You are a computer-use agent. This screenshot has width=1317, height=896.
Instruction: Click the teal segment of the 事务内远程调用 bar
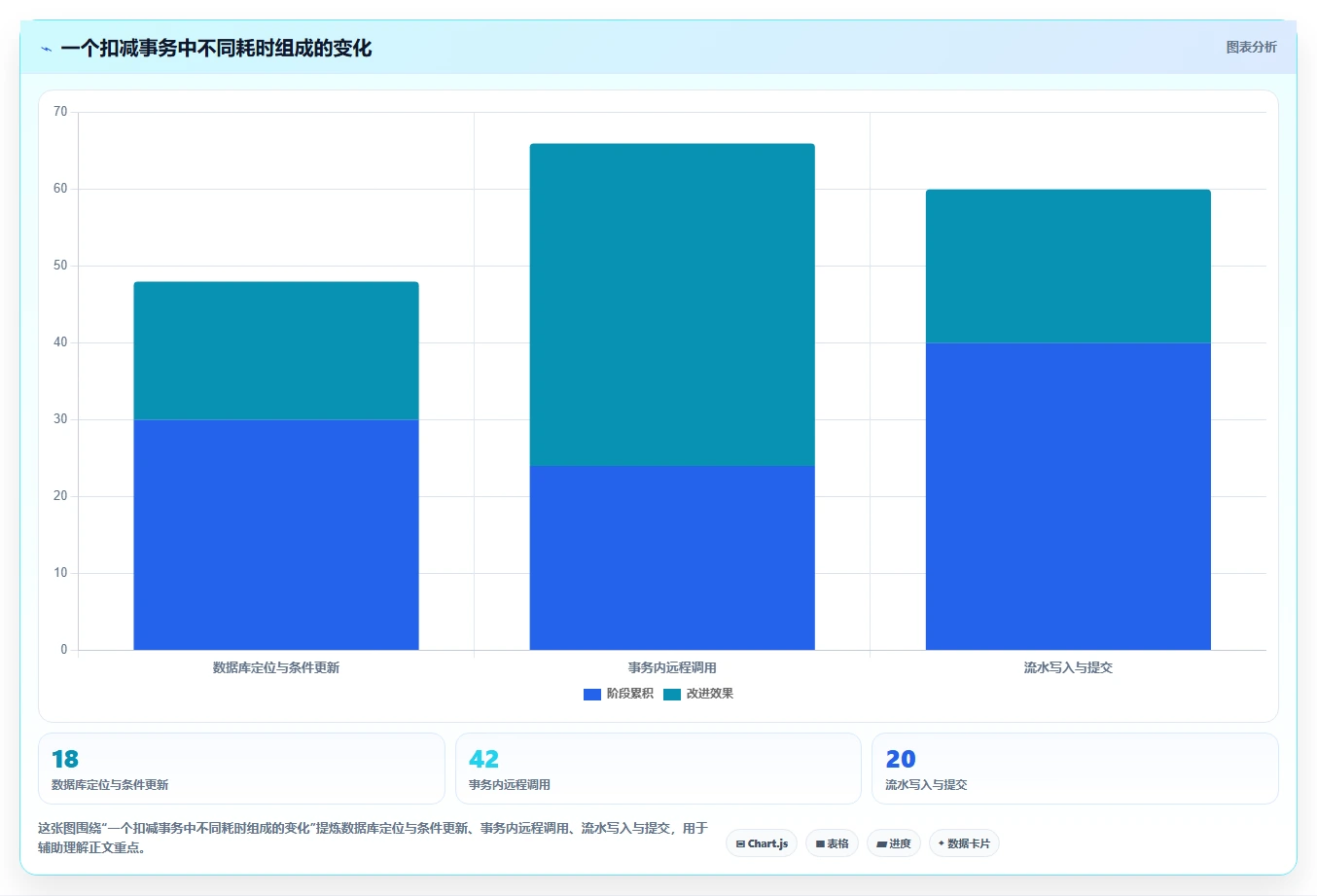[x=672, y=305]
